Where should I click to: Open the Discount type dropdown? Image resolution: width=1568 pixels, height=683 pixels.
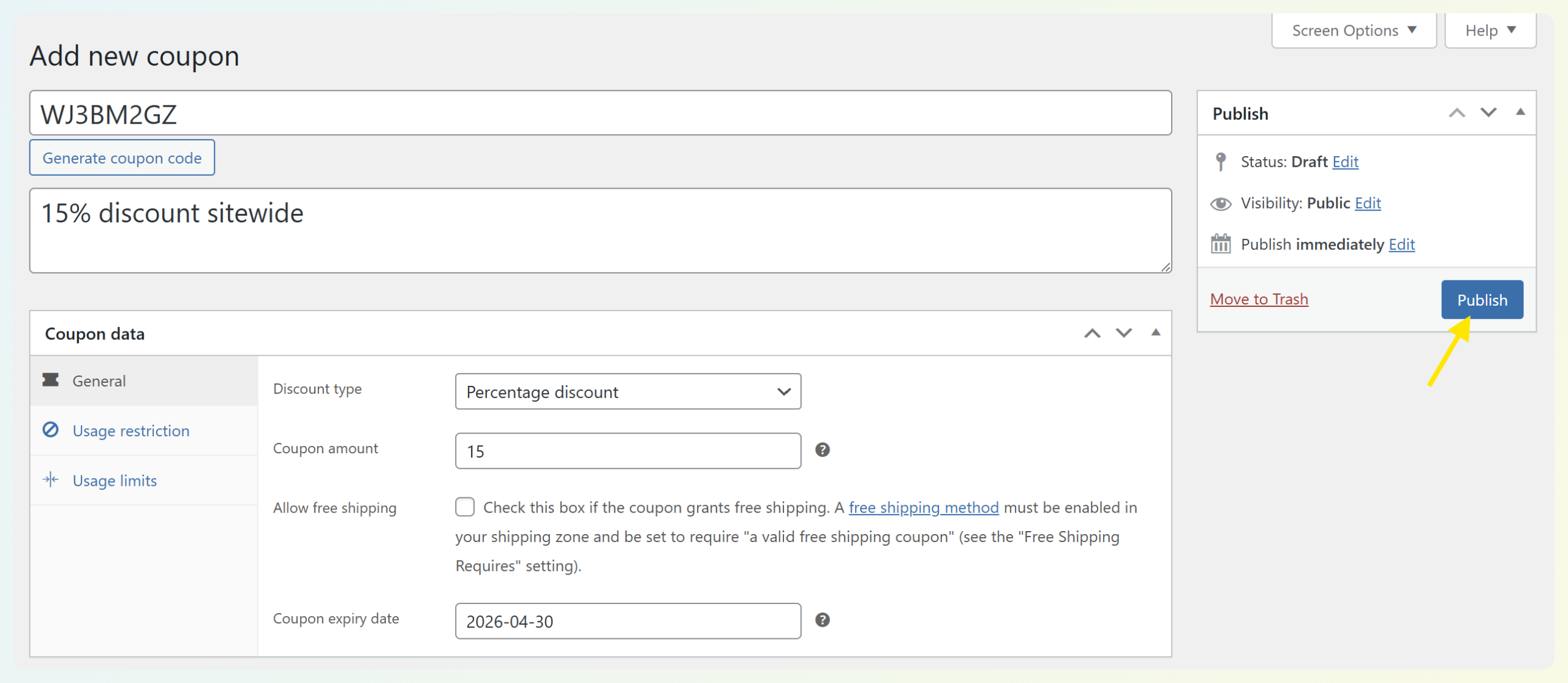pyautogui.click(x=628, y=392)
